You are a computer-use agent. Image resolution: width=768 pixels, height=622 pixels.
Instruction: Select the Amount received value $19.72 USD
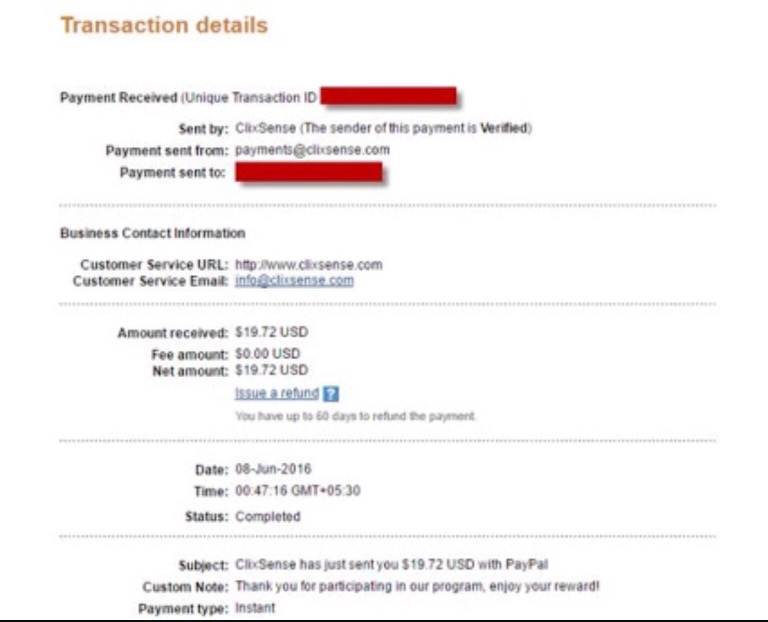coord(272,333)
